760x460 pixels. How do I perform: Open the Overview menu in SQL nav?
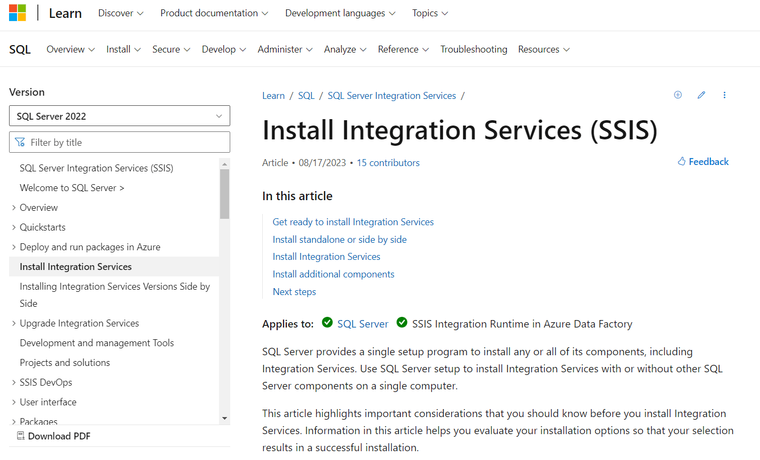[x=70, y=49]
